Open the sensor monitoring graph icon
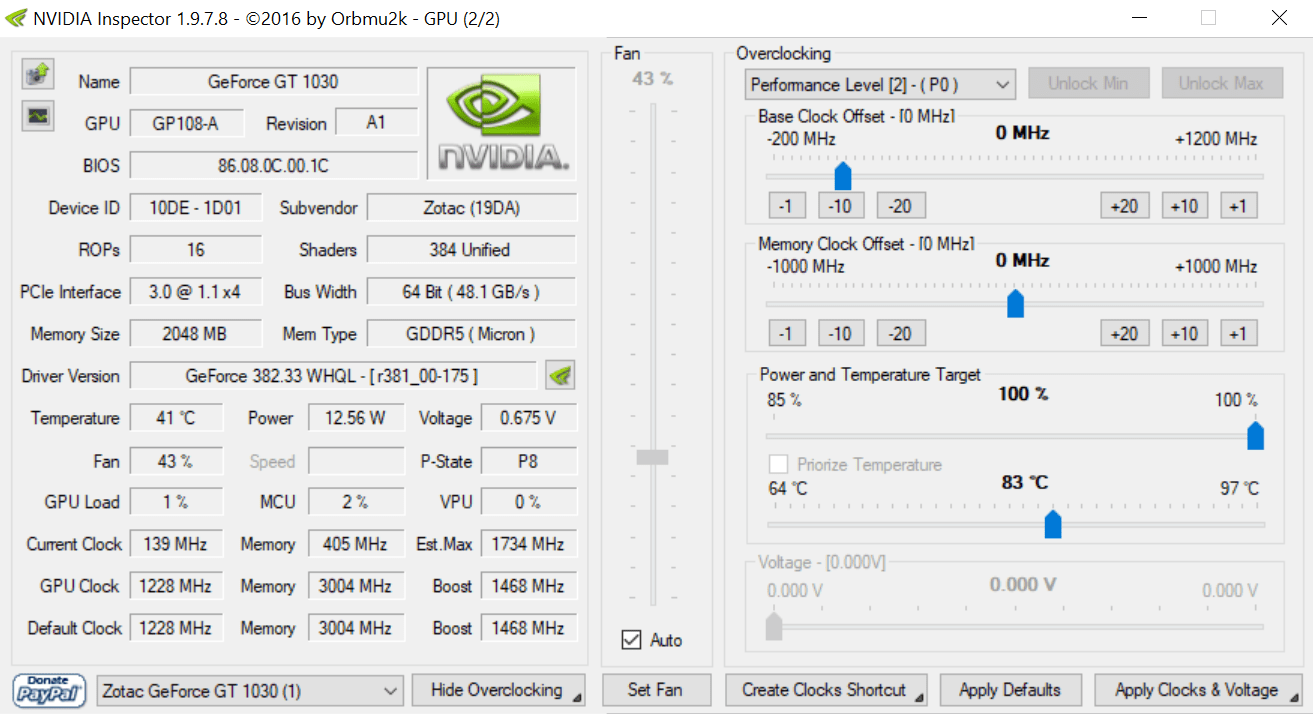Screen dimensions: 1313x714 coord(36,115)
